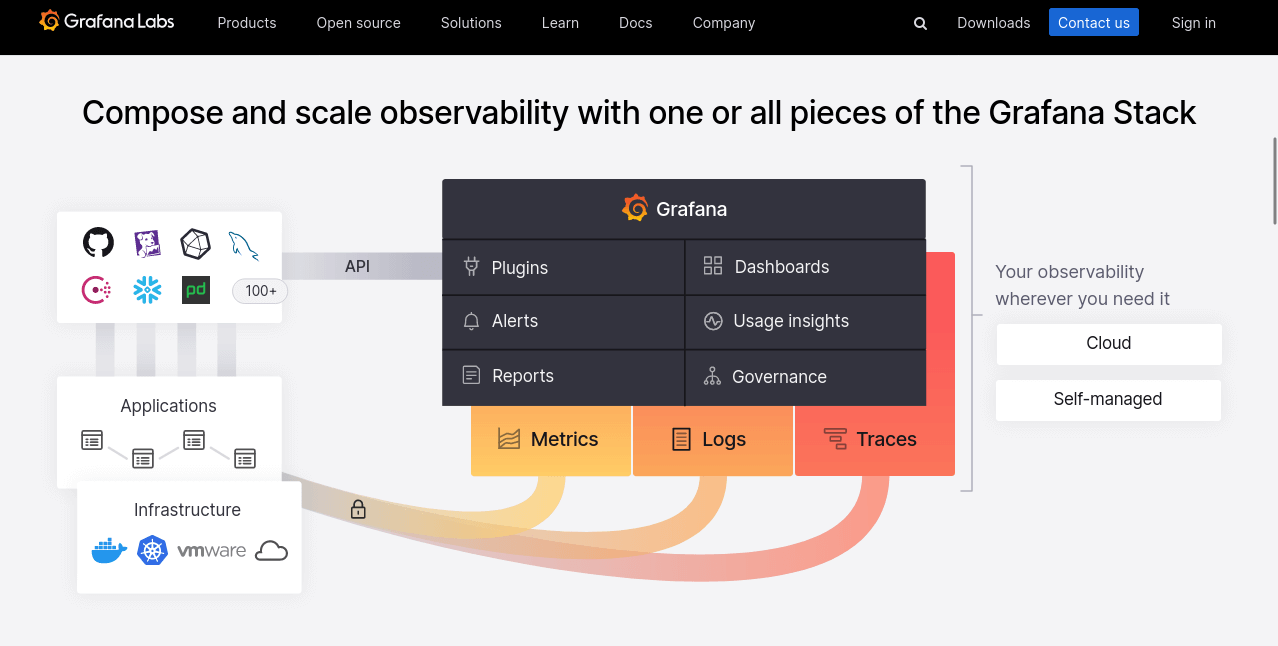Screen dimensions: 1278x646
Task: Open the Open source menu
Action: click(358, 23)
